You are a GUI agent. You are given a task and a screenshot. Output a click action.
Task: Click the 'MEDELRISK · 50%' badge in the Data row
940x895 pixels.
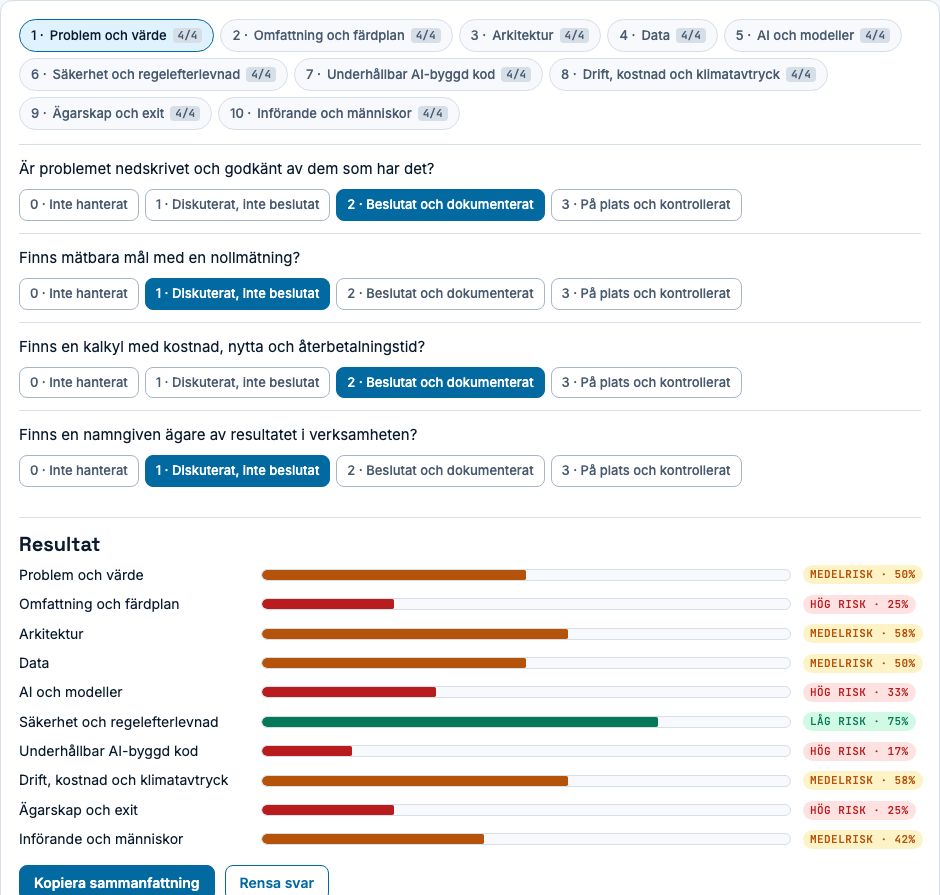point(863,663)
